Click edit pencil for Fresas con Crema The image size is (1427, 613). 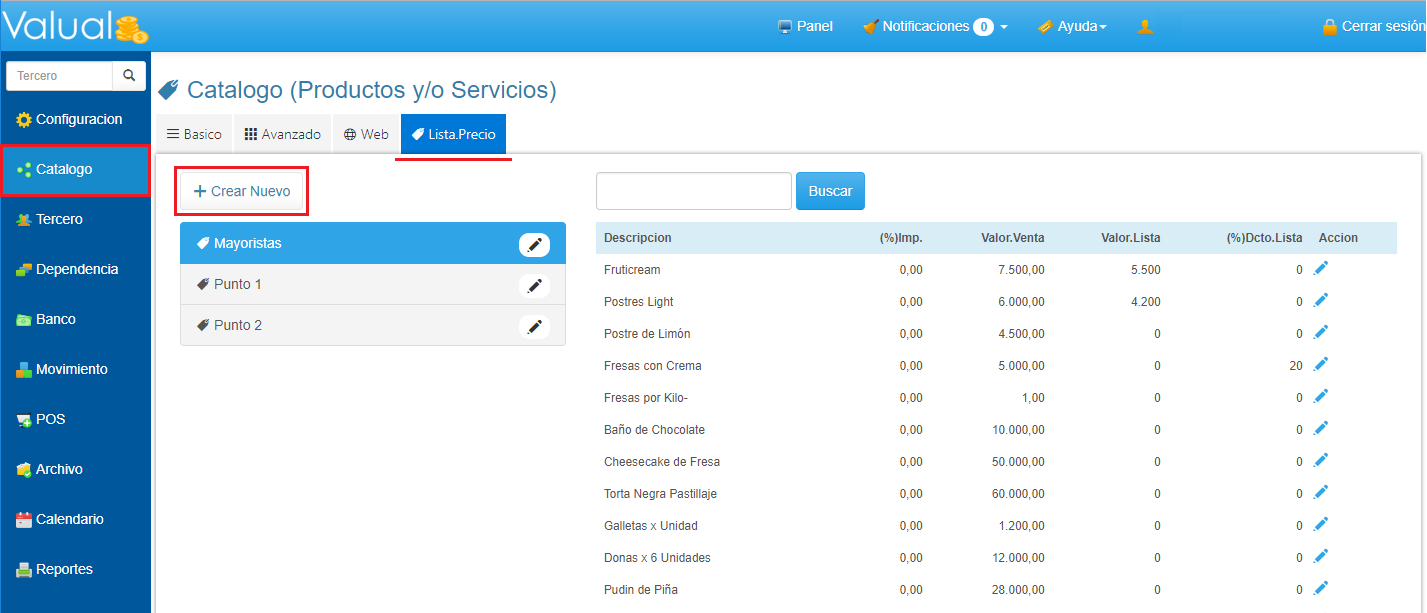pyautogui.click(x=1320, y=365)
